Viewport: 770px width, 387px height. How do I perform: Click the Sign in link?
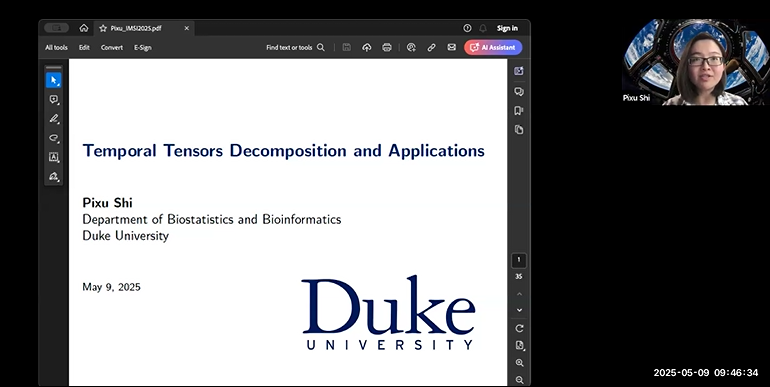507,28
